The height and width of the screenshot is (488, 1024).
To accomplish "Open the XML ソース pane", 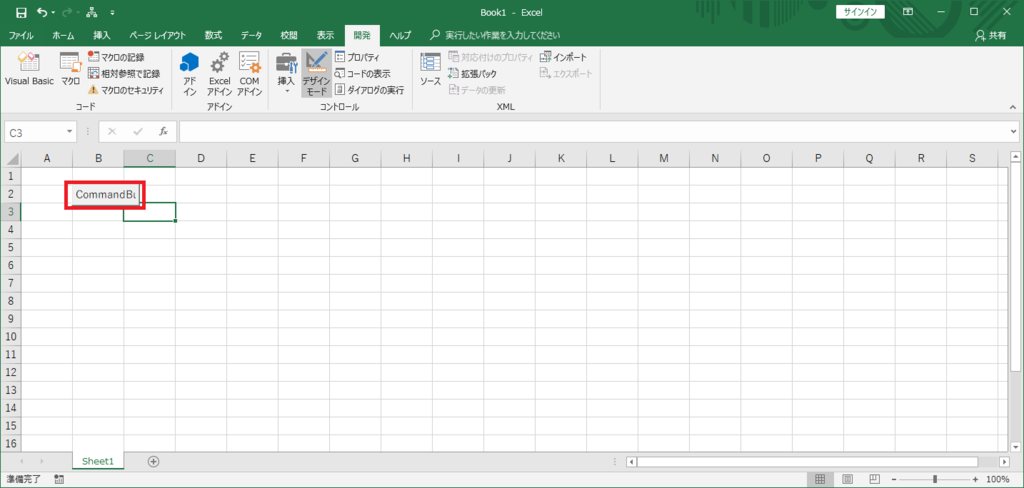I will tap(430, 69).
